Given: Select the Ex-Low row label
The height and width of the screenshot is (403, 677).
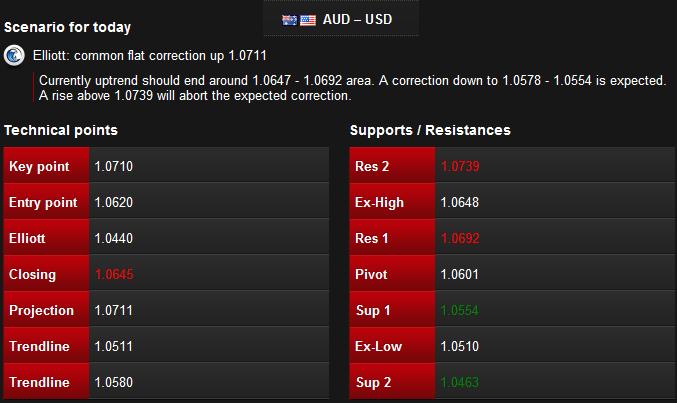Looking at the screenshot, I should click(378, 346).
